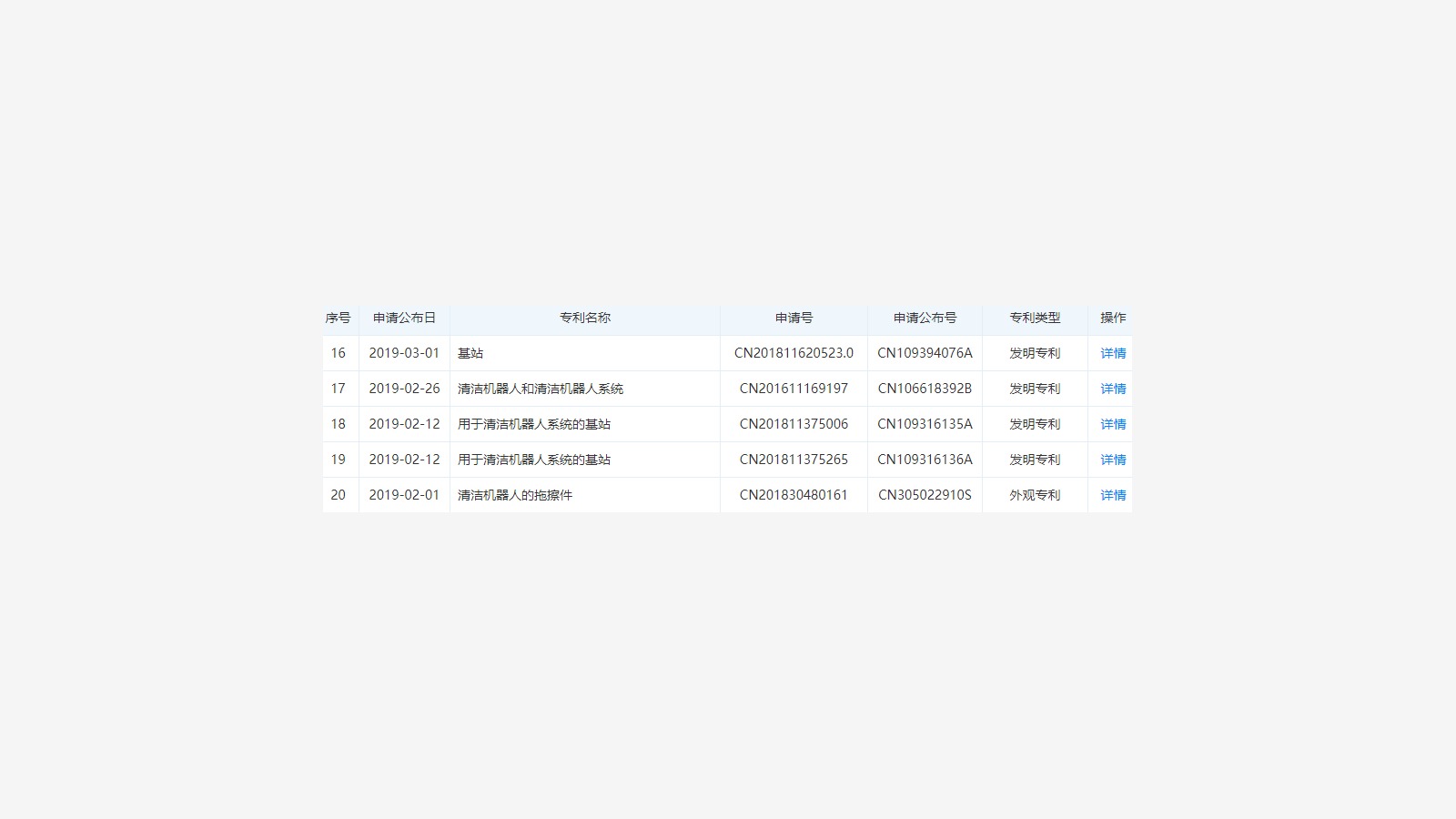This screenshot has width=1456, height=819.
Task: Select patent name 基站
Action: 470,353
